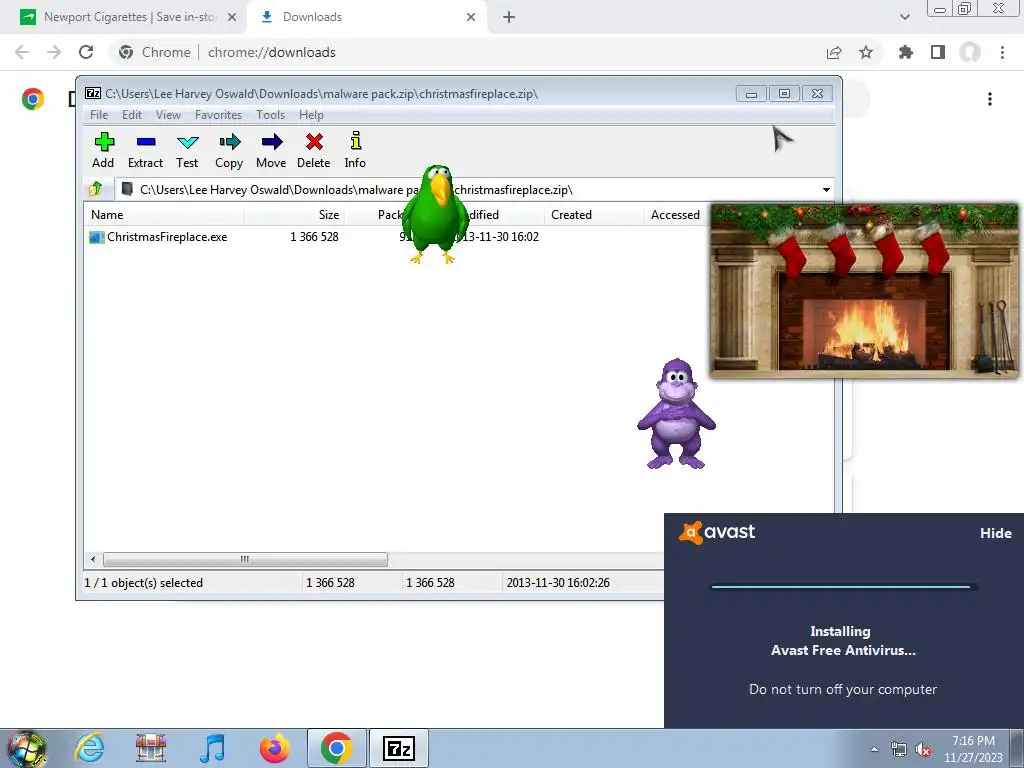The image size is (1024, 768).
Task: Click the Christmas fireplace animation window
Action: [x=863, y=291]
